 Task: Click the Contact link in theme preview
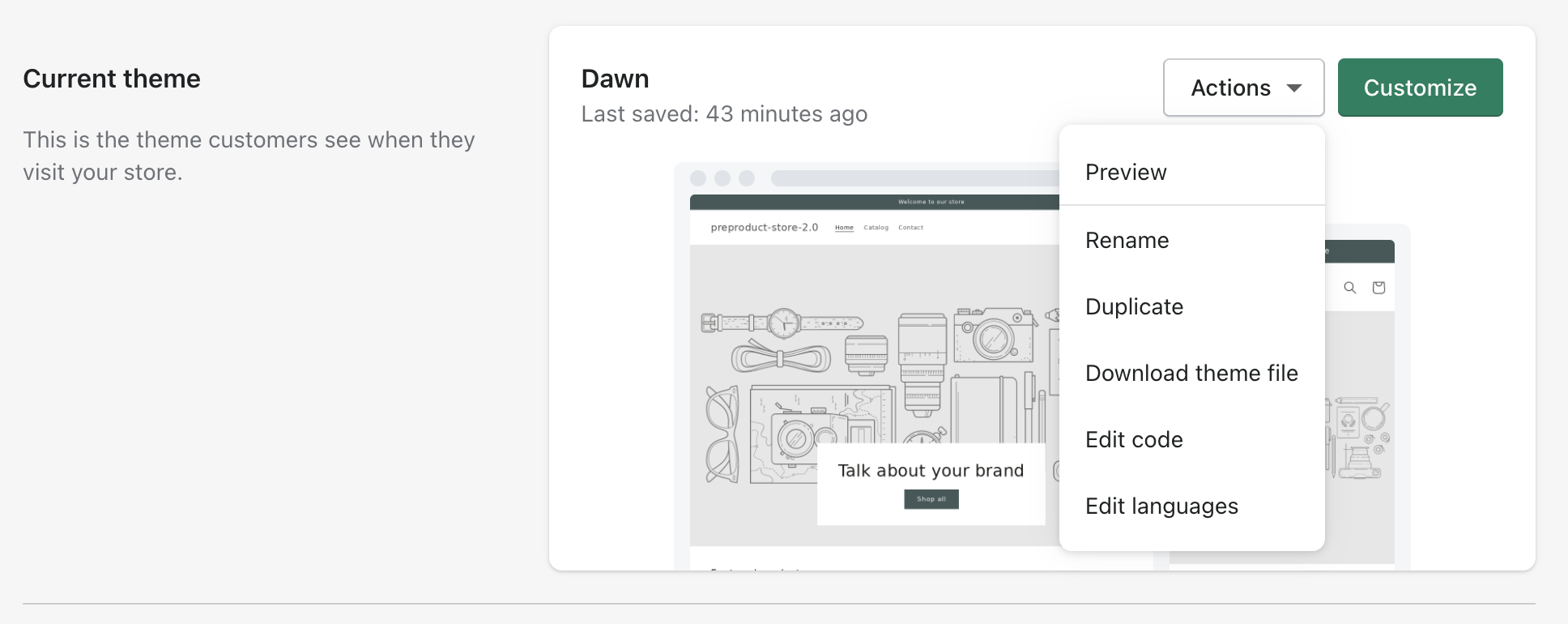pos(910,228)
